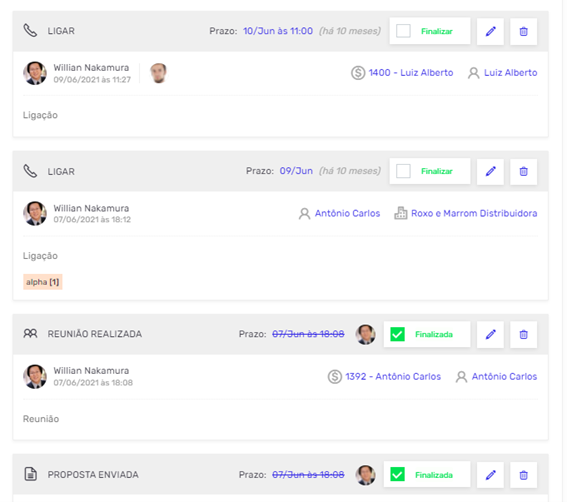Delete the first LIGAR task via trash icon
The image size is (567, 502).
click(x=523, y=31)
